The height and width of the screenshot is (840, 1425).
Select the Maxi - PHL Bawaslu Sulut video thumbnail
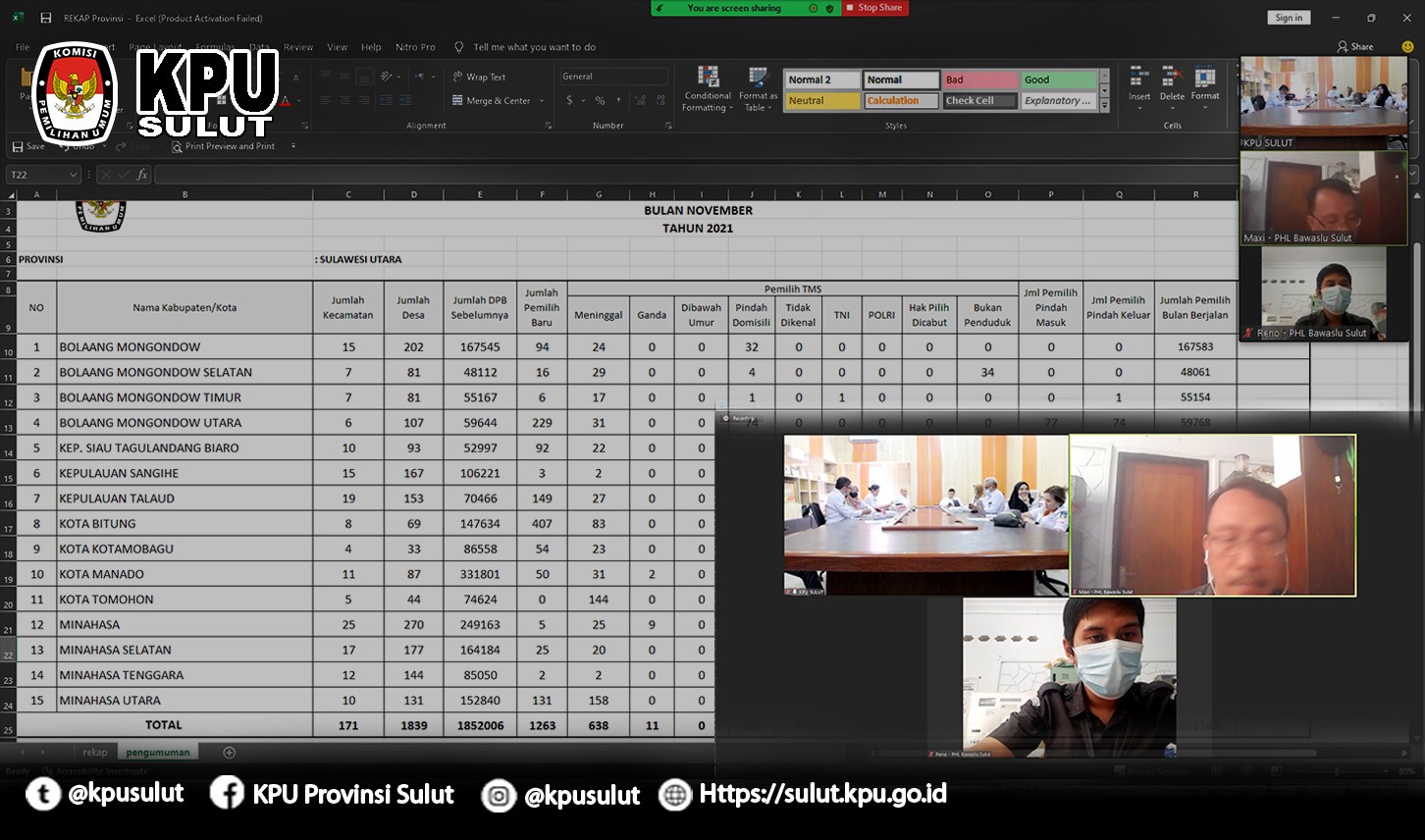(1323, 198)
